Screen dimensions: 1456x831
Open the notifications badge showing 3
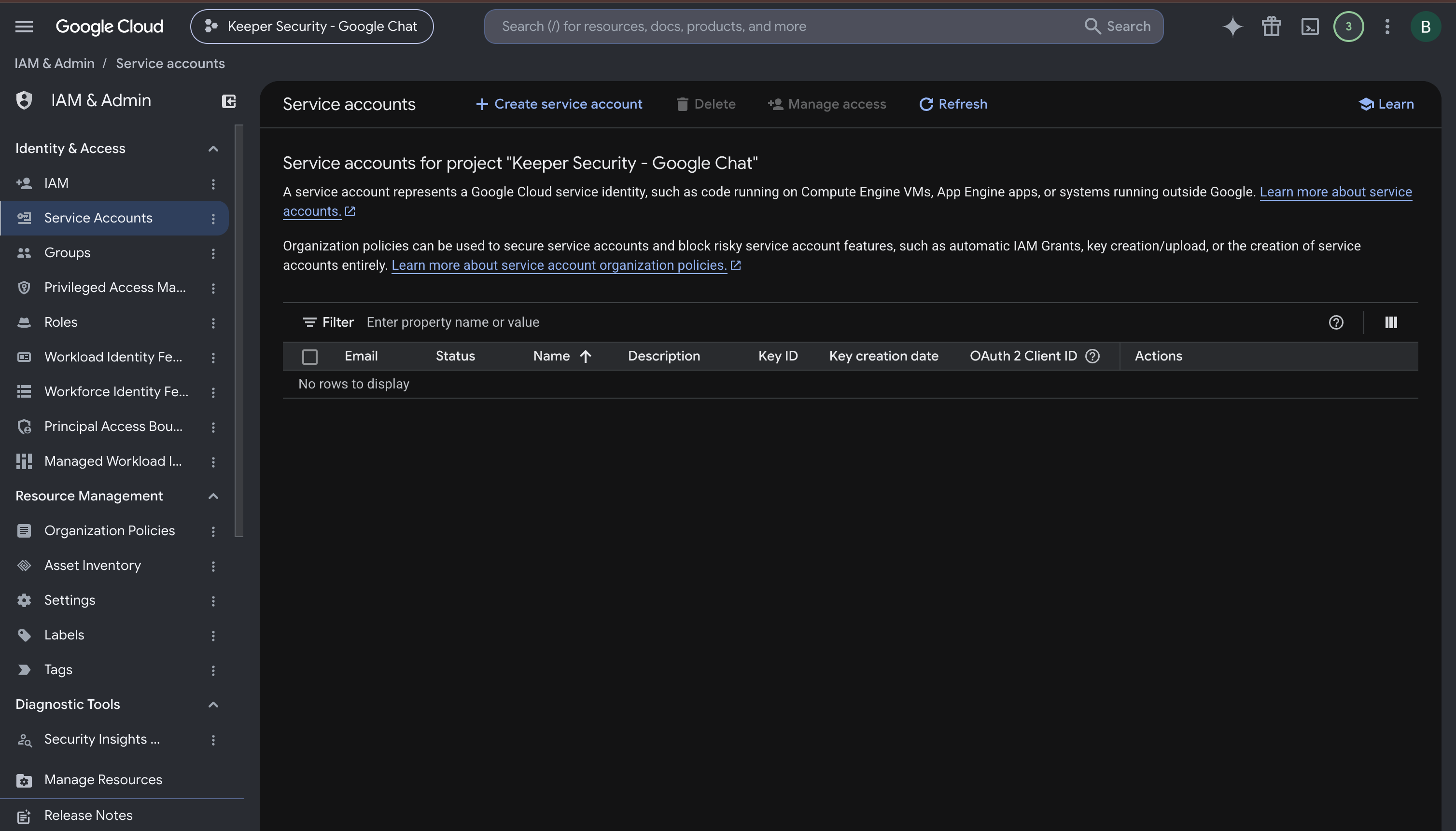[1348, 26]
